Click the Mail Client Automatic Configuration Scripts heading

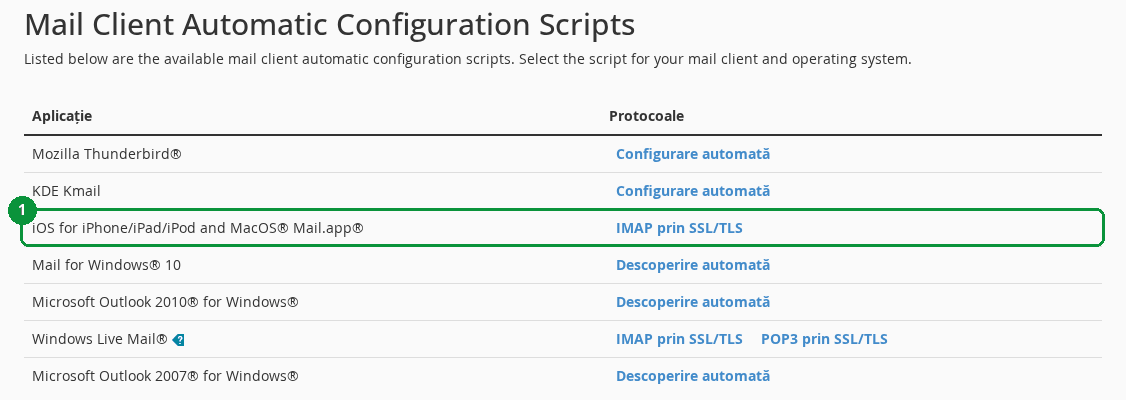330,25
